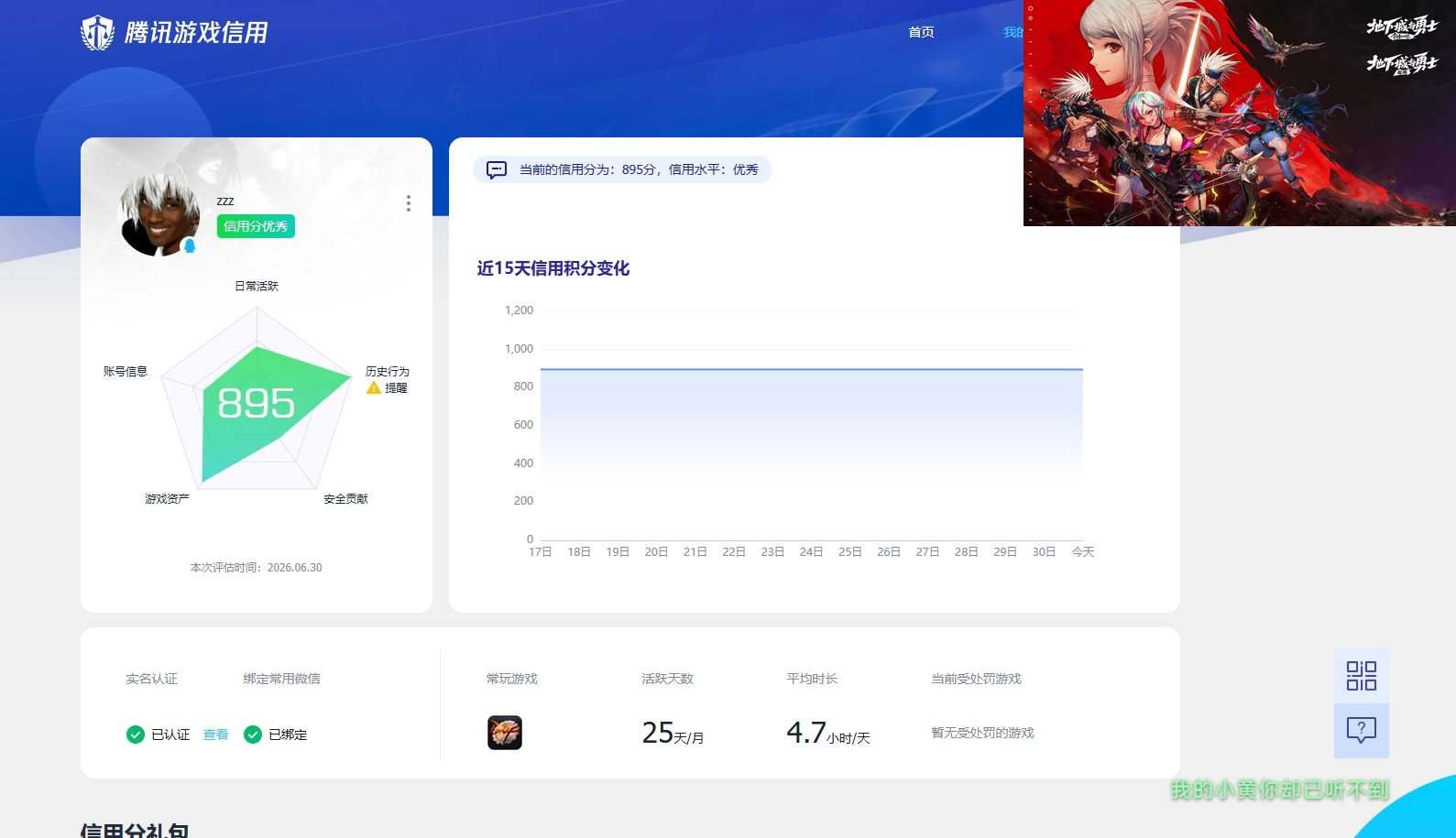
Task: Click the 历史行为 radar label
Action: pyautogui.click(x=387, y=371)
